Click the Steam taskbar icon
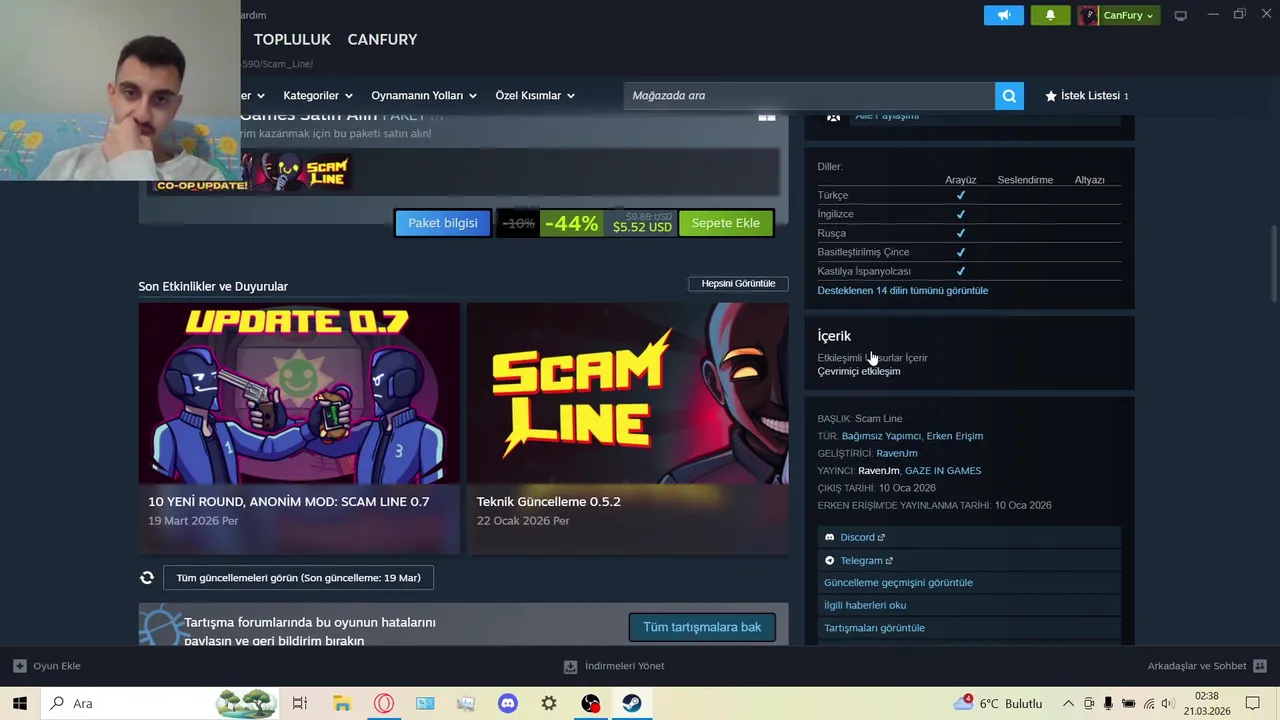The width and height of the screenshot is (1280, 720). click(x=632, y=703)
